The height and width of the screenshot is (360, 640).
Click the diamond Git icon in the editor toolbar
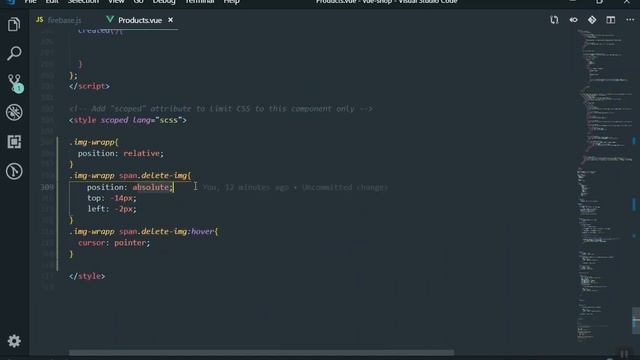coord(592,20)
